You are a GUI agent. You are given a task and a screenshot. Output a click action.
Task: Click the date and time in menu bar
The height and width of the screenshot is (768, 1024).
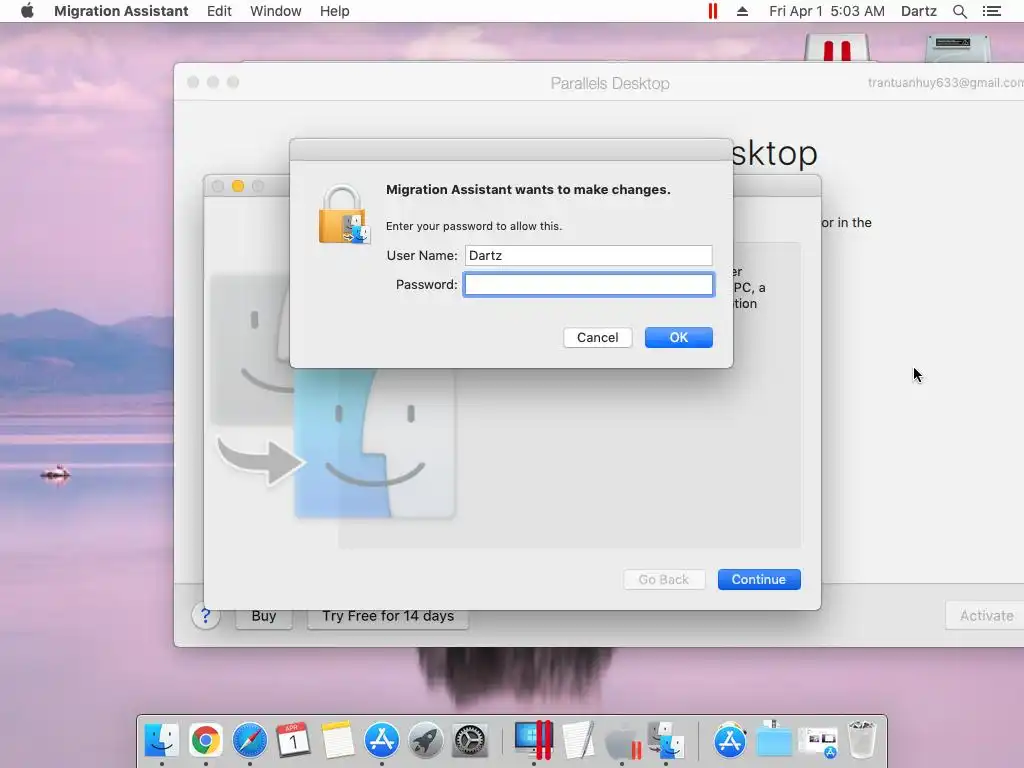(x=827, y=11)
